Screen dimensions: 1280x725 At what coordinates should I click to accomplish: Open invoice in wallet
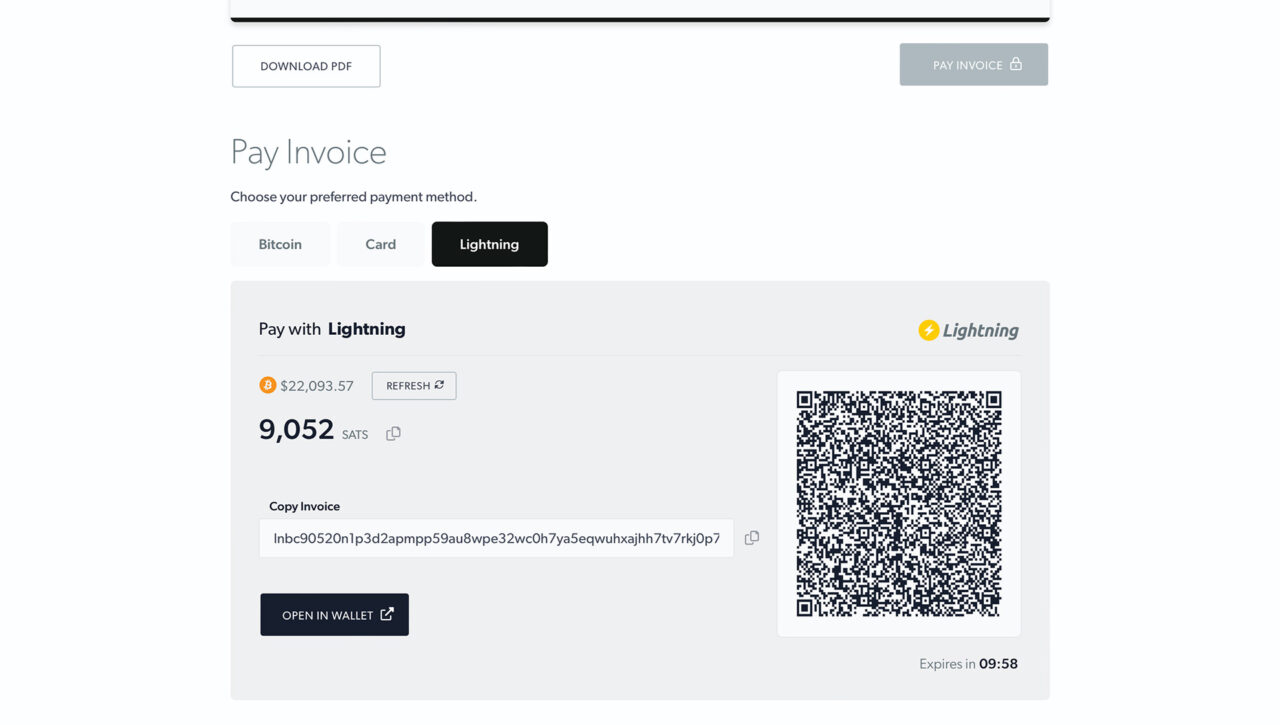[x=335, y=615]
